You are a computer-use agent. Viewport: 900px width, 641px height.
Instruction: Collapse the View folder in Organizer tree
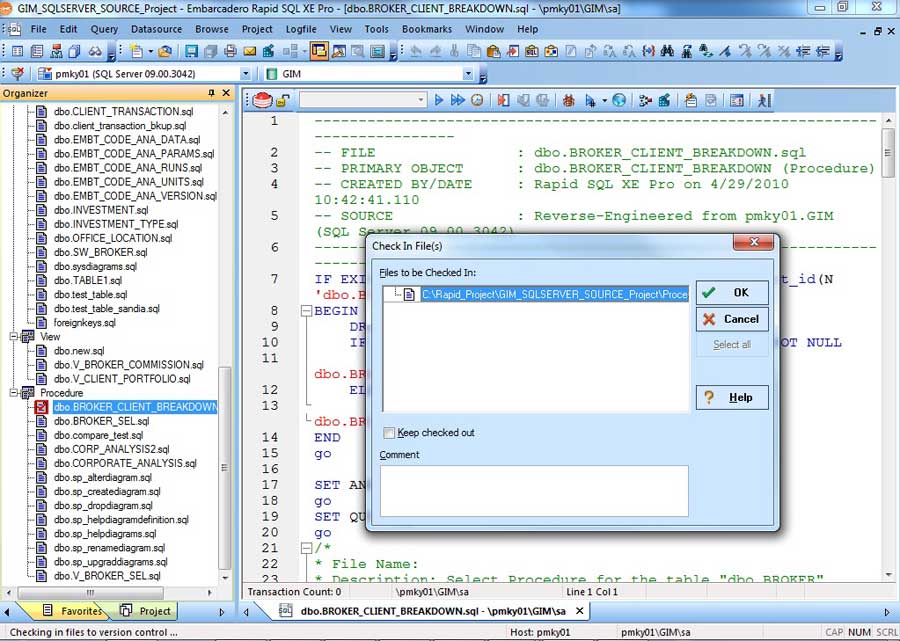[x=14, y=337]
